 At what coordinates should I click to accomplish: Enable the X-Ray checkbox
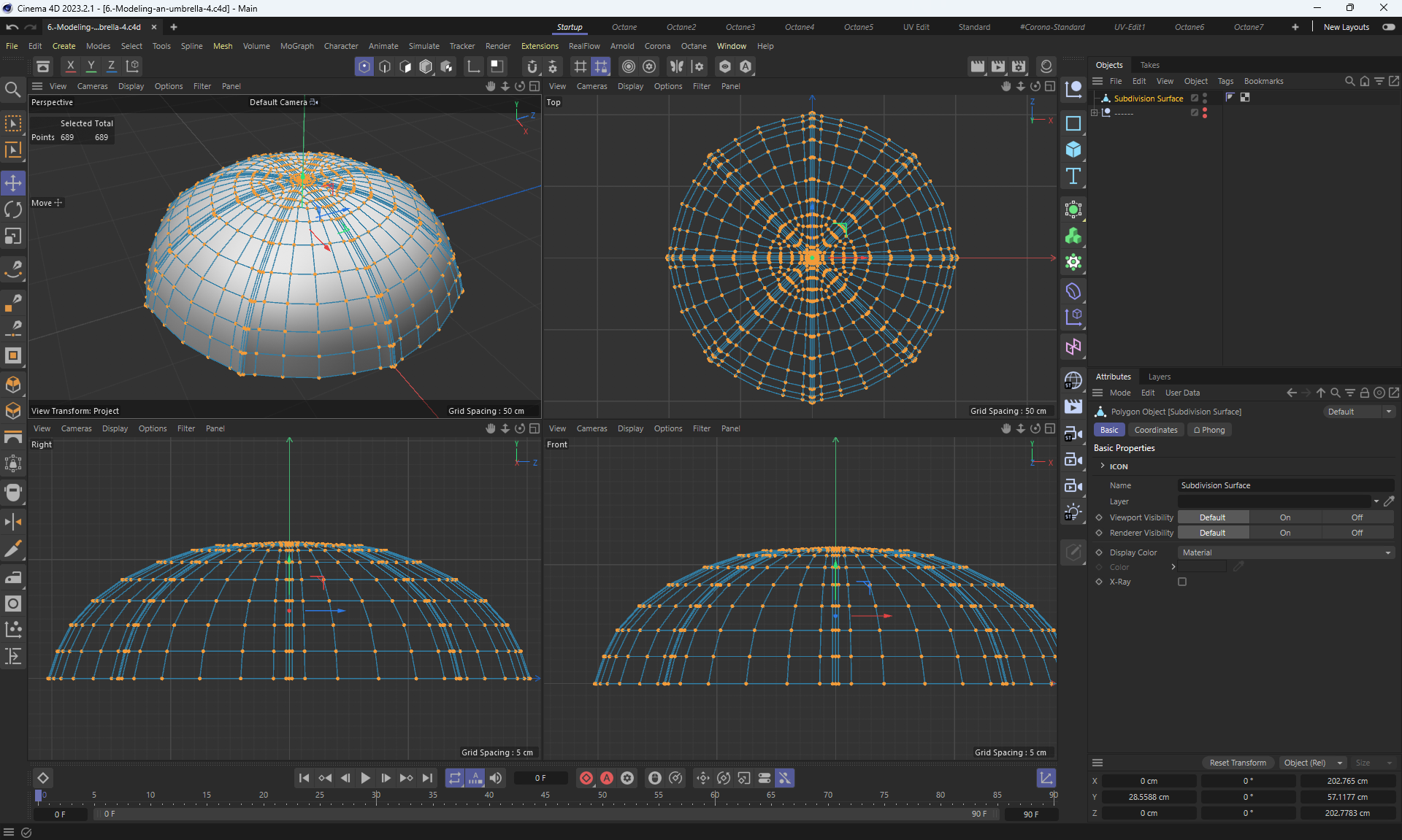1182,582
